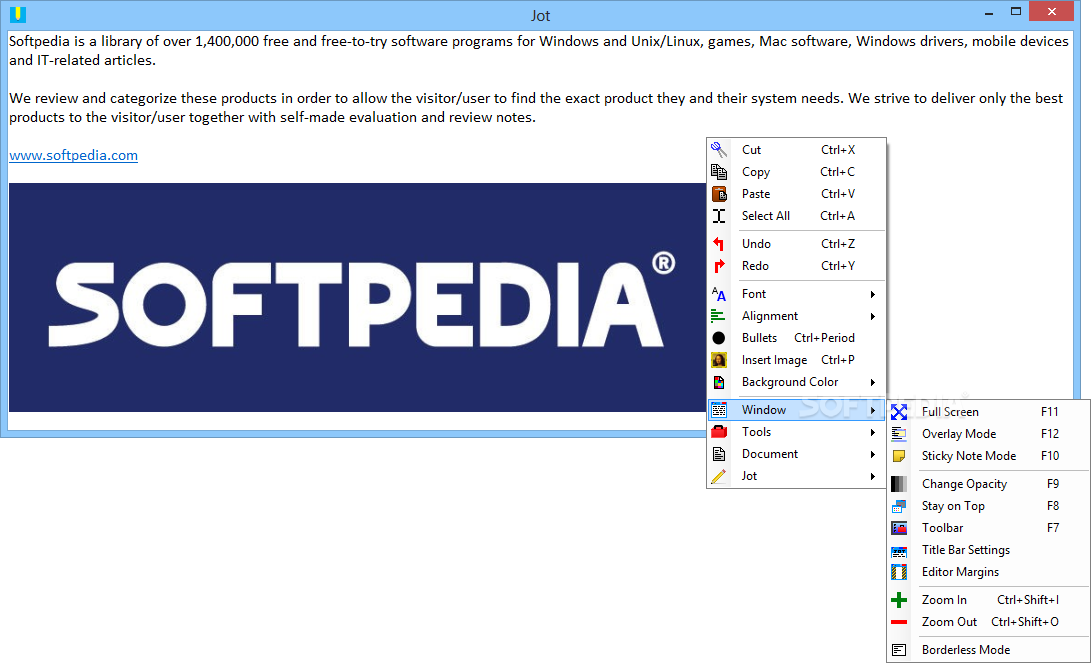
Task: Click the Toolbar icon in submenu
Action: 899,528
